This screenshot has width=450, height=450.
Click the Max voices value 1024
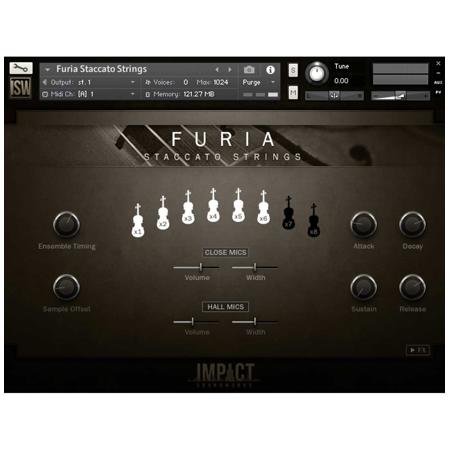tap(221, 82)
